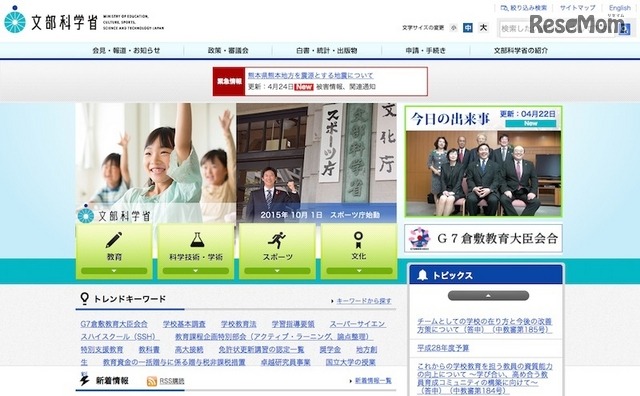
Task: Open the 教育資金の一括贈与 keyword link
Action: point(174,363)
